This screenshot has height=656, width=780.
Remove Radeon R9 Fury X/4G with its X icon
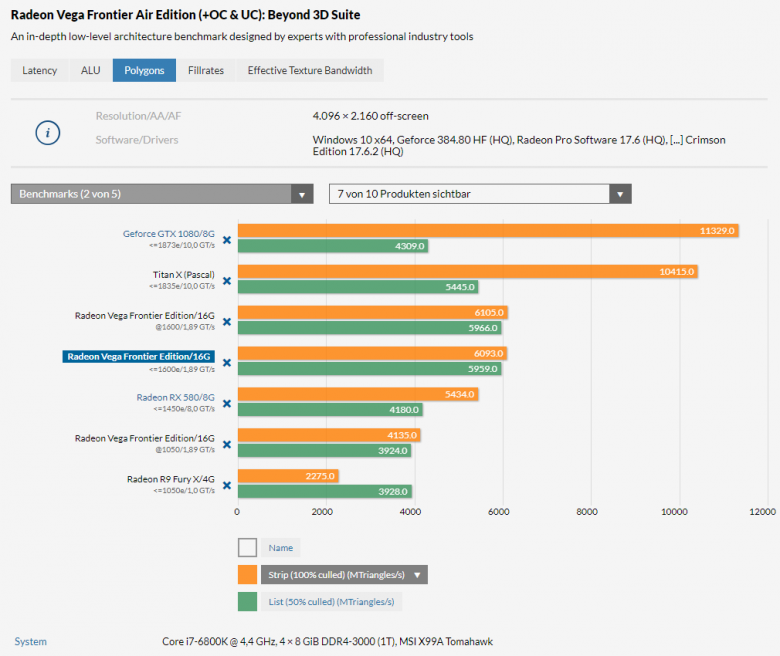227,485
